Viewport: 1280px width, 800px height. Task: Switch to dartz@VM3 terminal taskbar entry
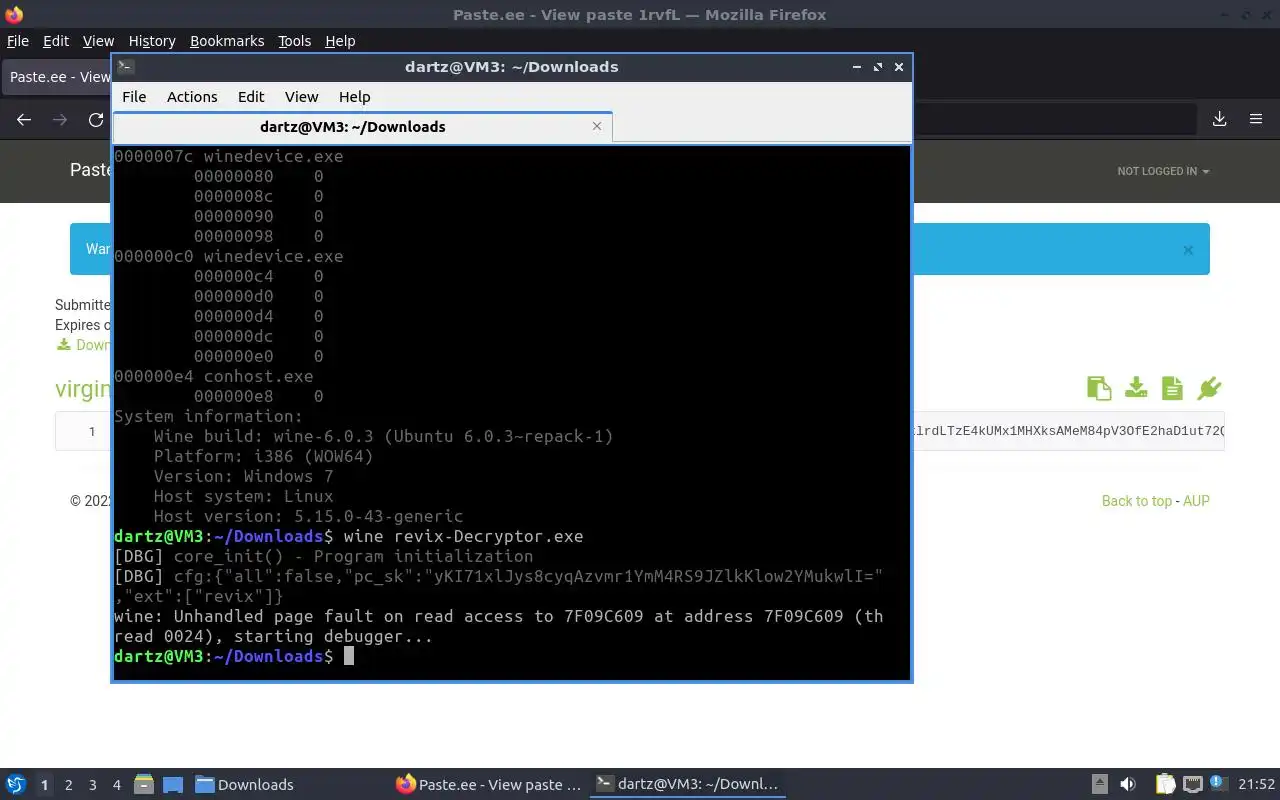tap(687, 784)
